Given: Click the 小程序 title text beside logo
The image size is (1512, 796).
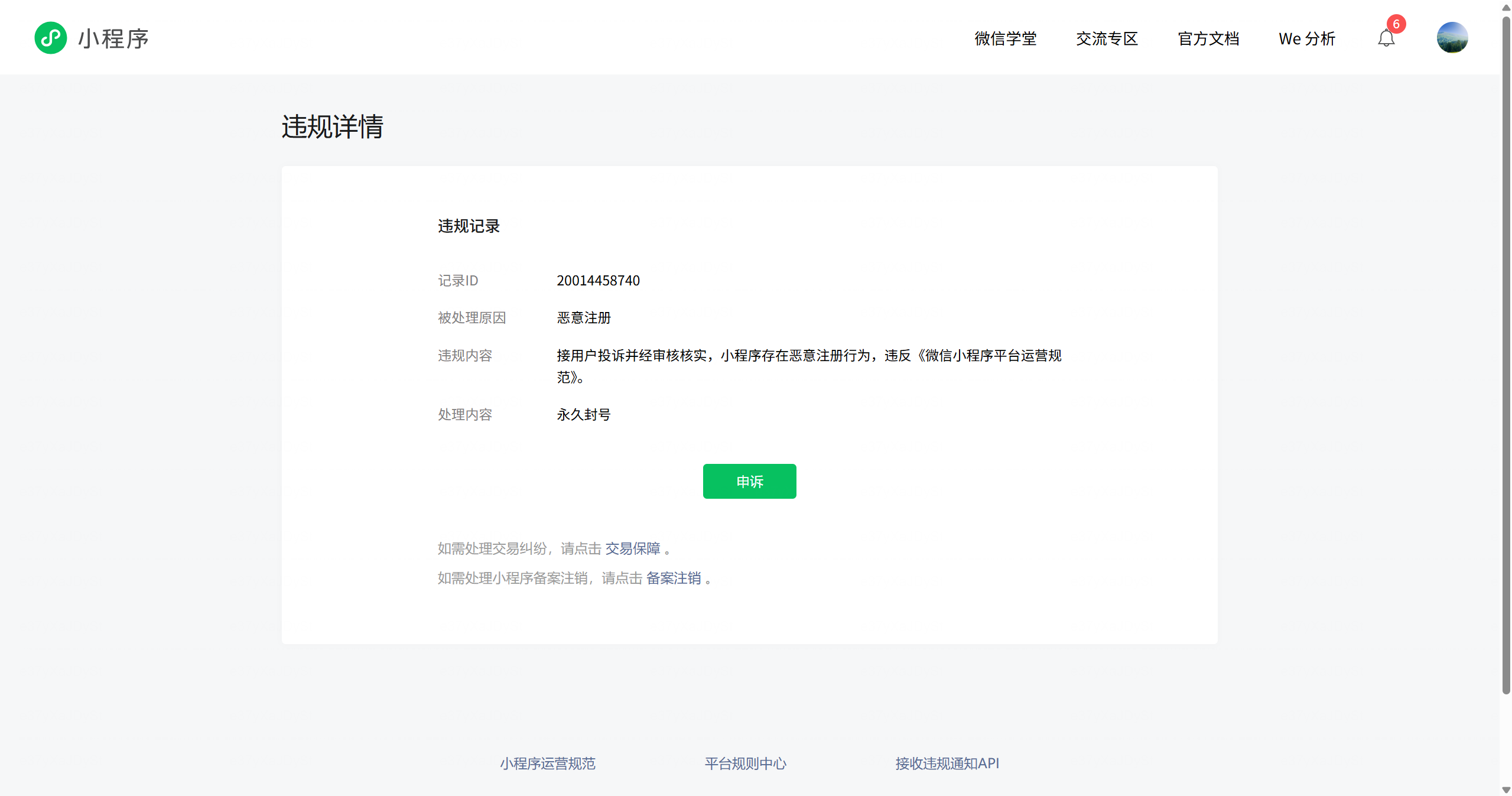Looking at the screenshot, I should pyautogui.click(x=113, y=39).
